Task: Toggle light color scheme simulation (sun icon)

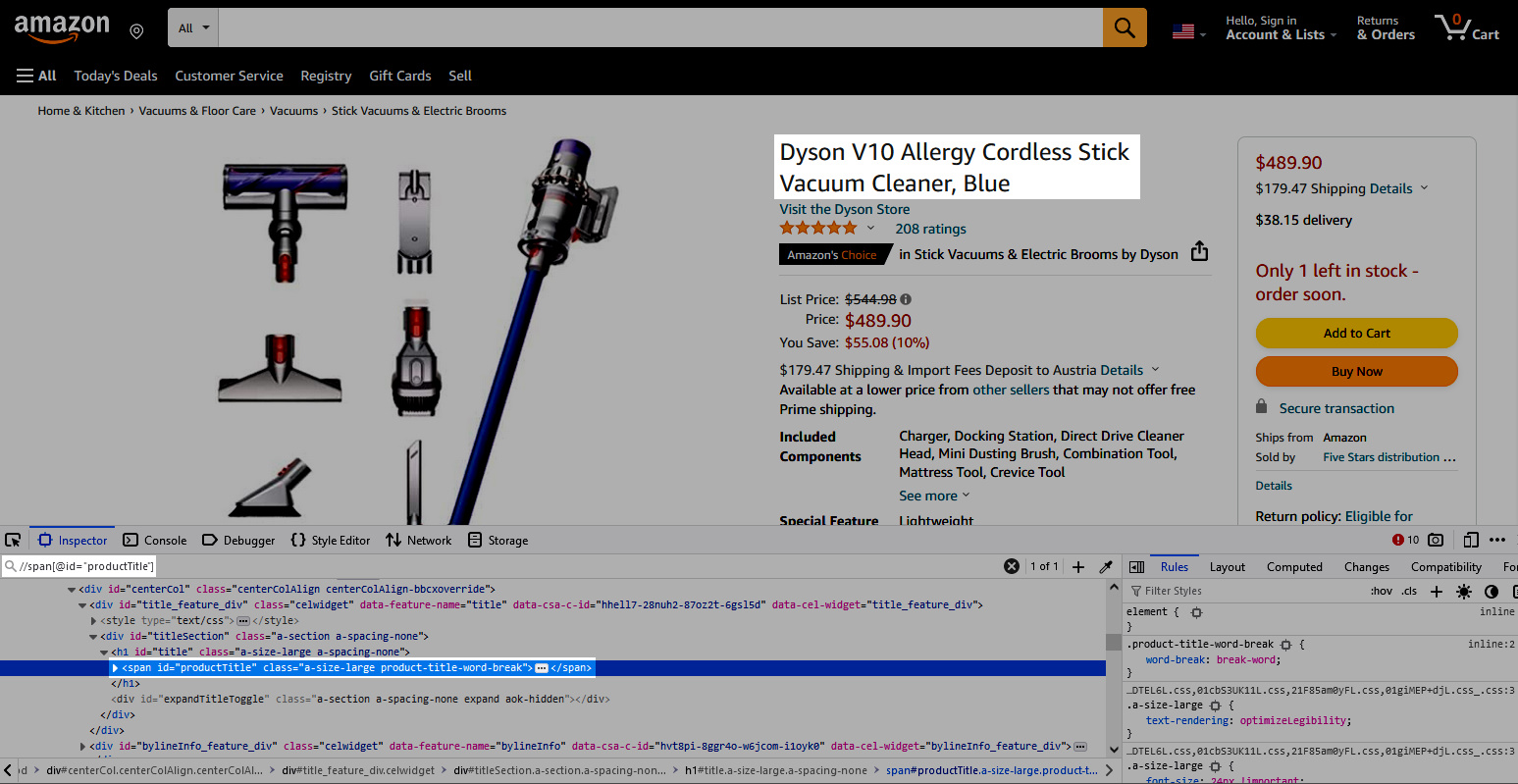Action: pos(1464,591)
